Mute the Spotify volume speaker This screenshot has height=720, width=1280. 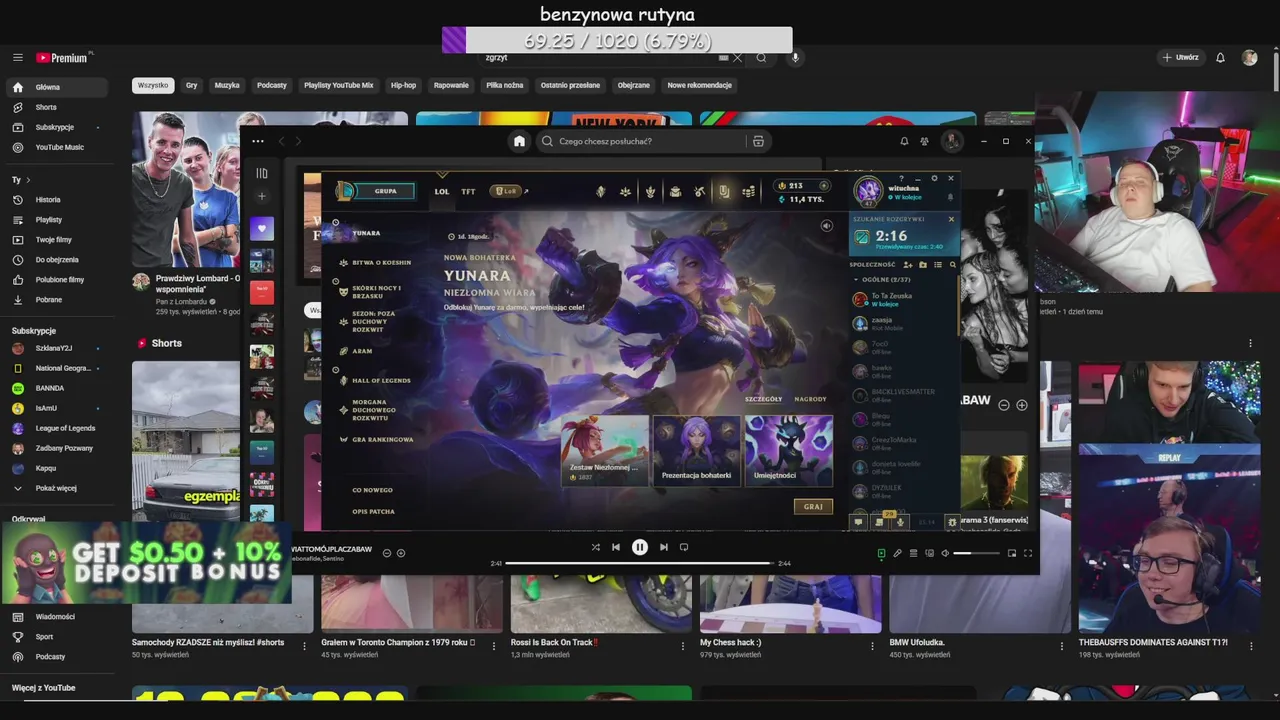point(945,553)
